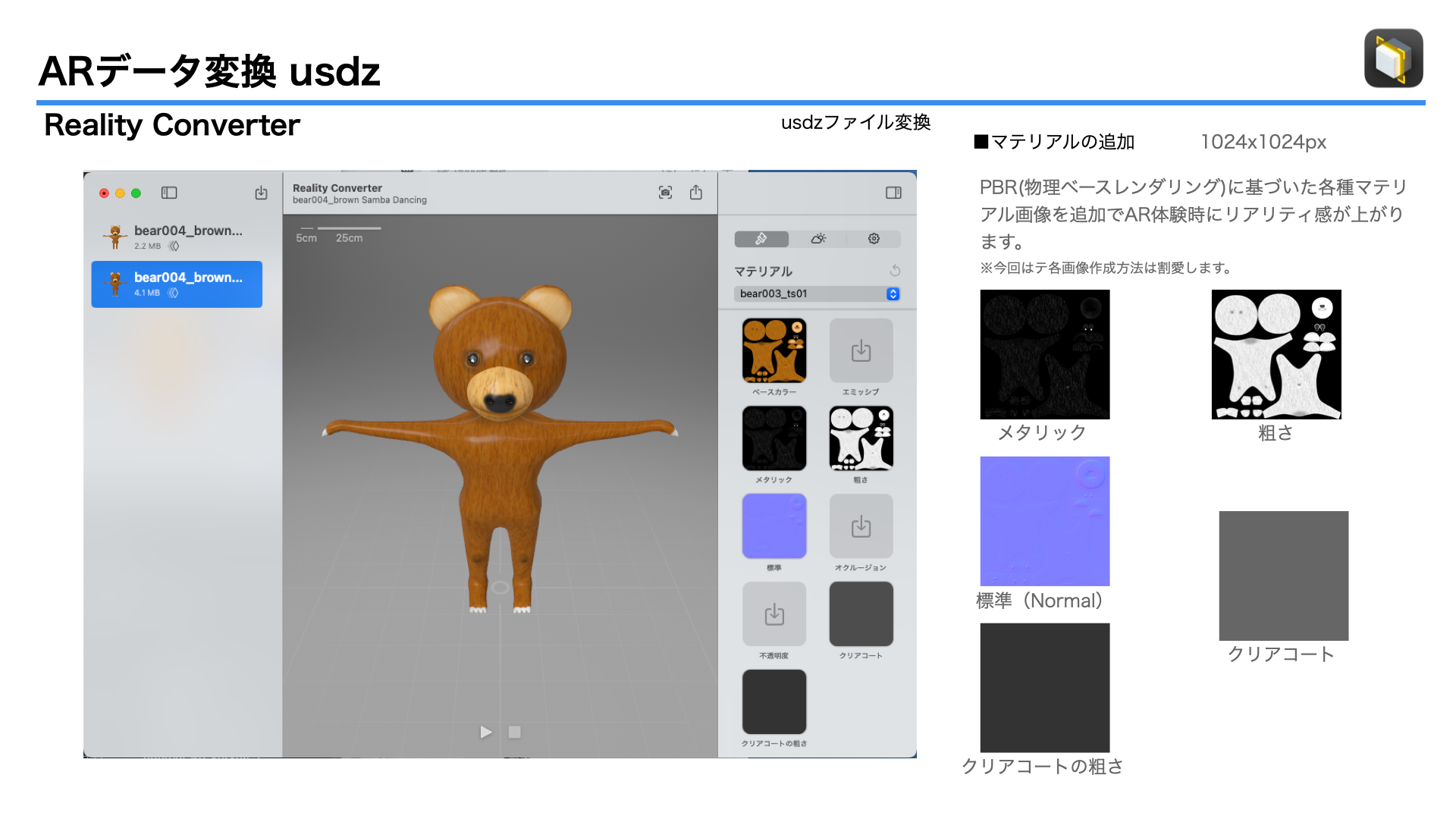
Task: Play the Samba Dancing animation
Action: point(486,732)
